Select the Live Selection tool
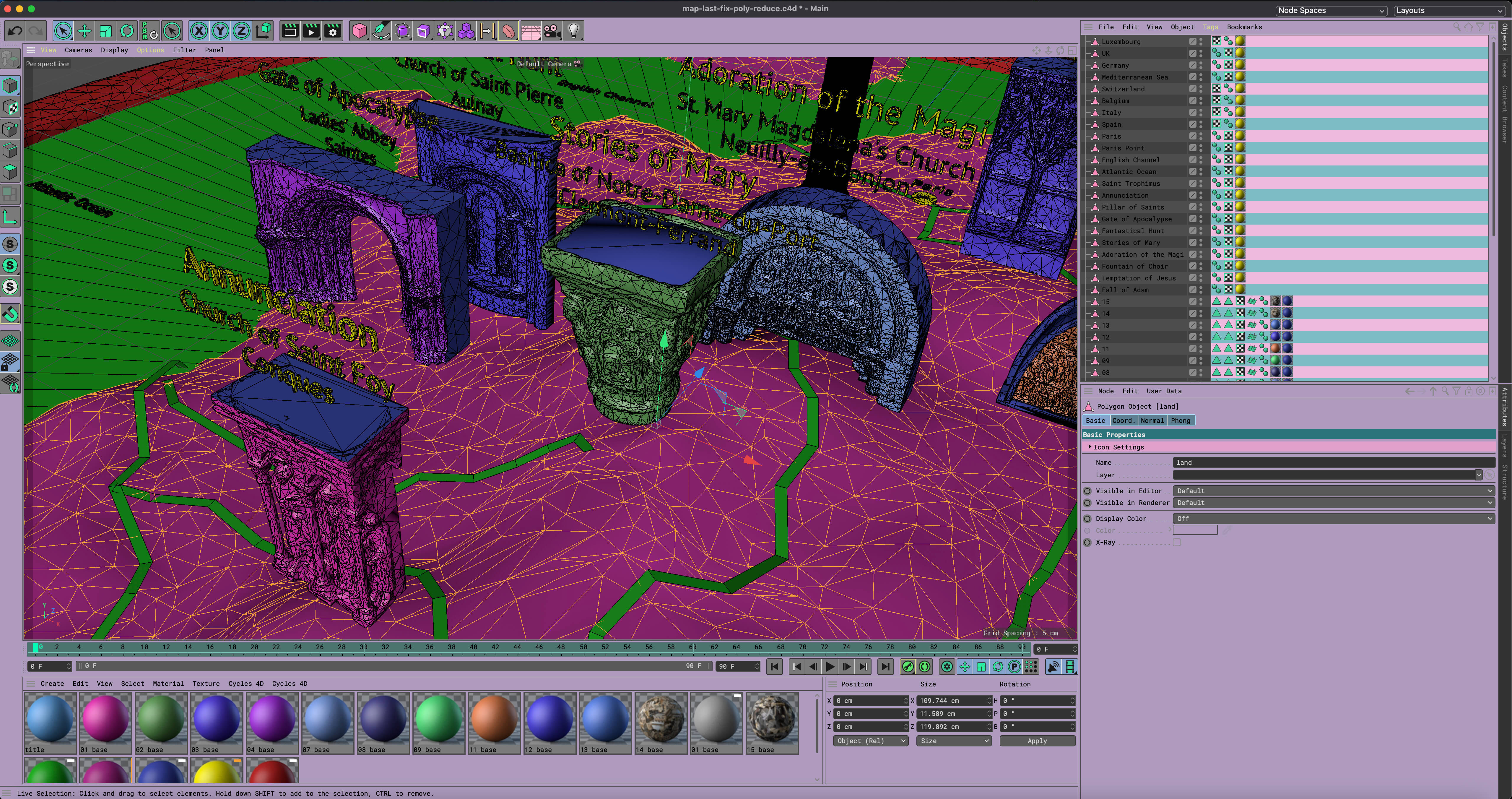This screenshot has height=799, width=1512. click(x=63, y=30)
